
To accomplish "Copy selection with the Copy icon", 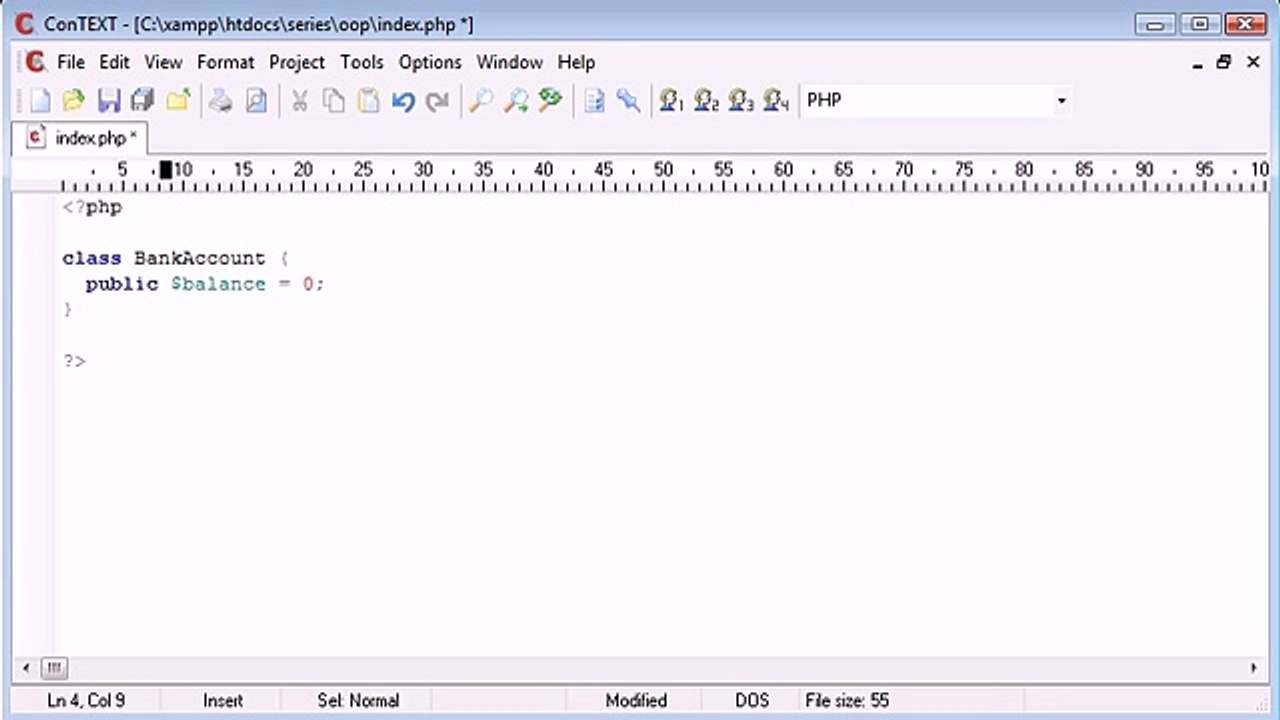I will (x=334, y=100).
